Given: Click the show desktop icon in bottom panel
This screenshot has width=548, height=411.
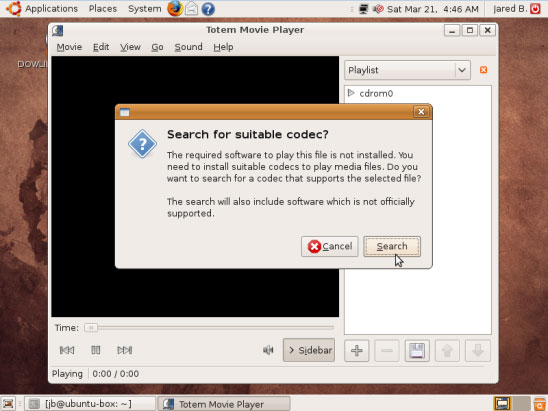Looking at the screenshot, I should 8,404.
